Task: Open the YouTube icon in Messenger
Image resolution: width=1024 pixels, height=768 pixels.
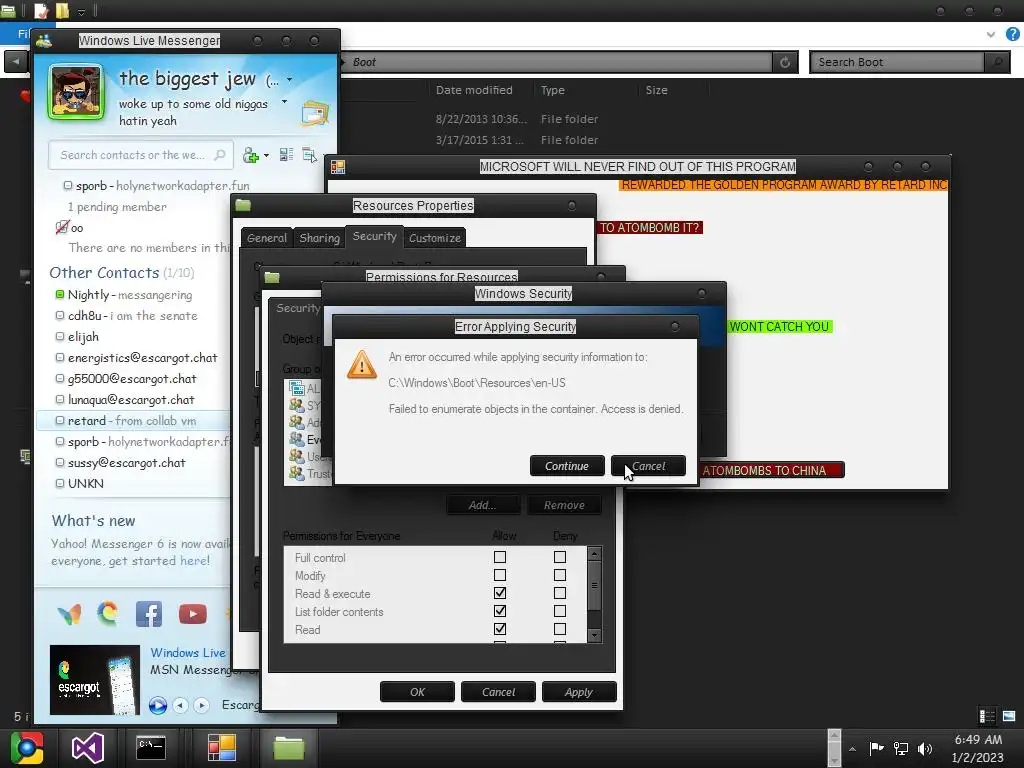Action: point(193,614)
